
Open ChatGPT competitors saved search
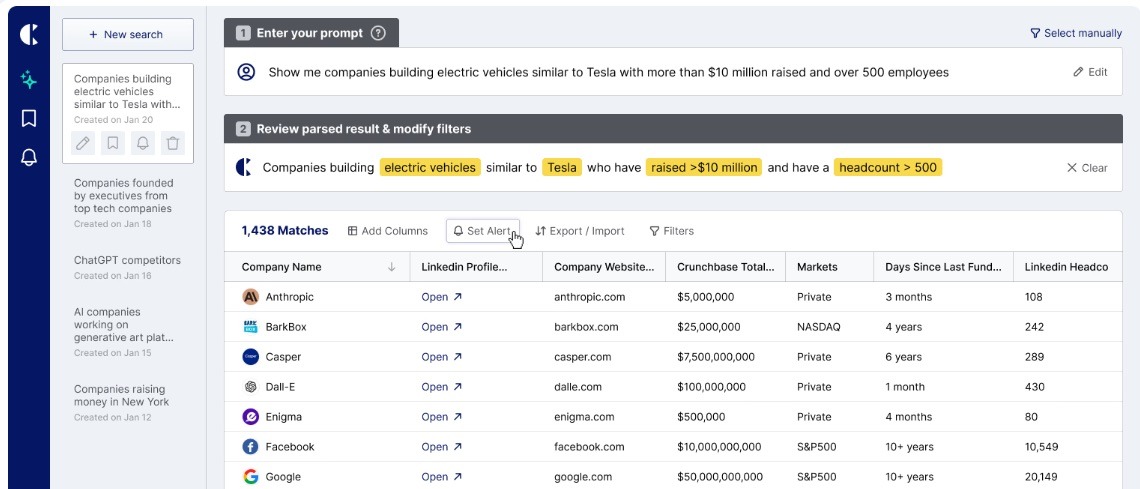[127, 267]
